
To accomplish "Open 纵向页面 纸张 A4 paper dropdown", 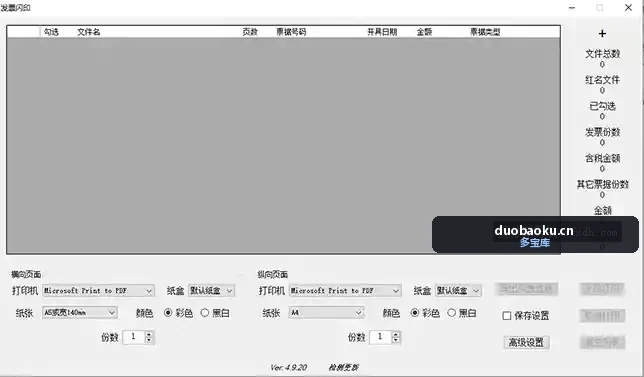I will pyautogui.click(x=326, y=313).
